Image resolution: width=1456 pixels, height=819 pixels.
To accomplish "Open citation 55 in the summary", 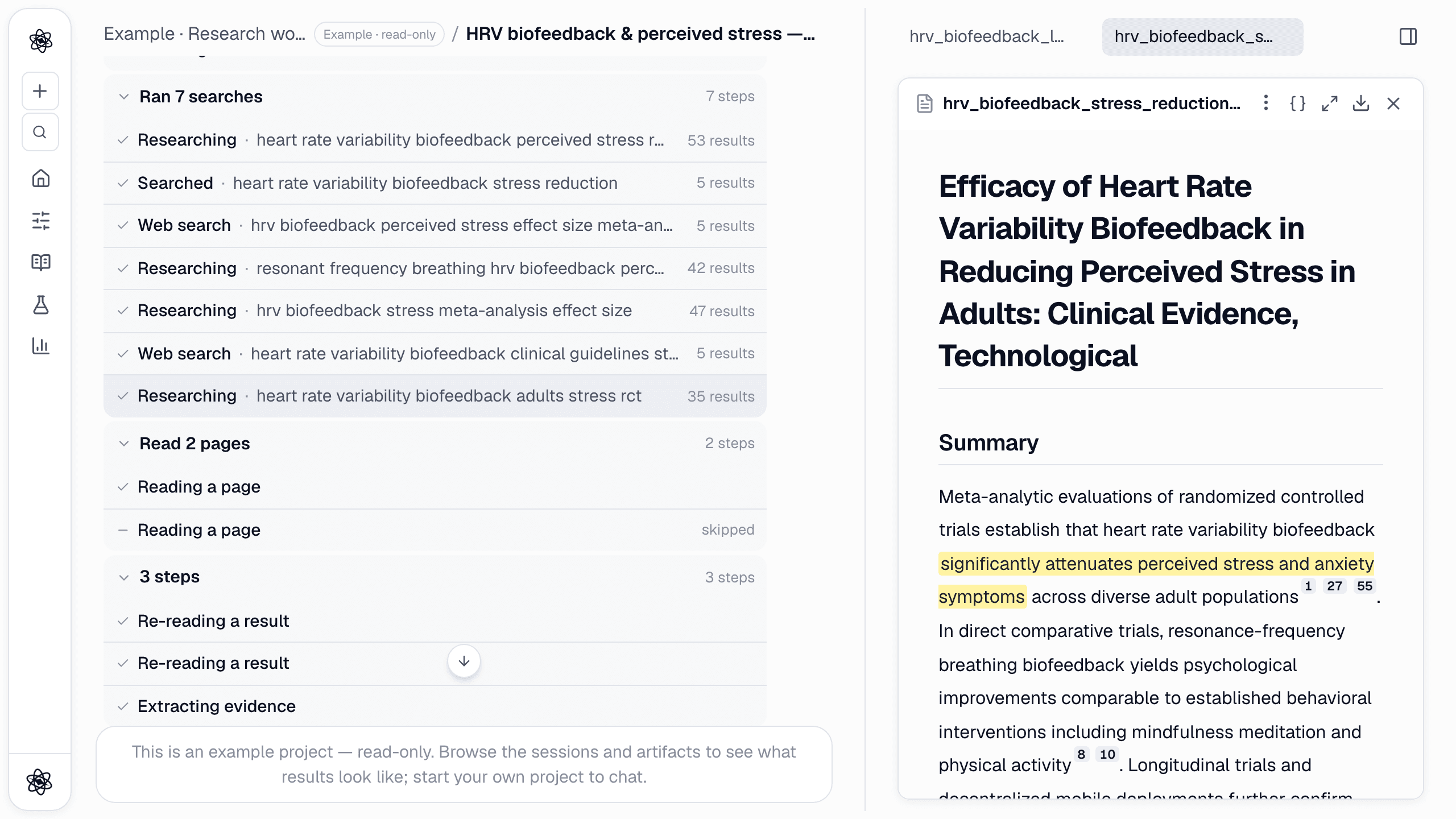I will coord(1364,586).
